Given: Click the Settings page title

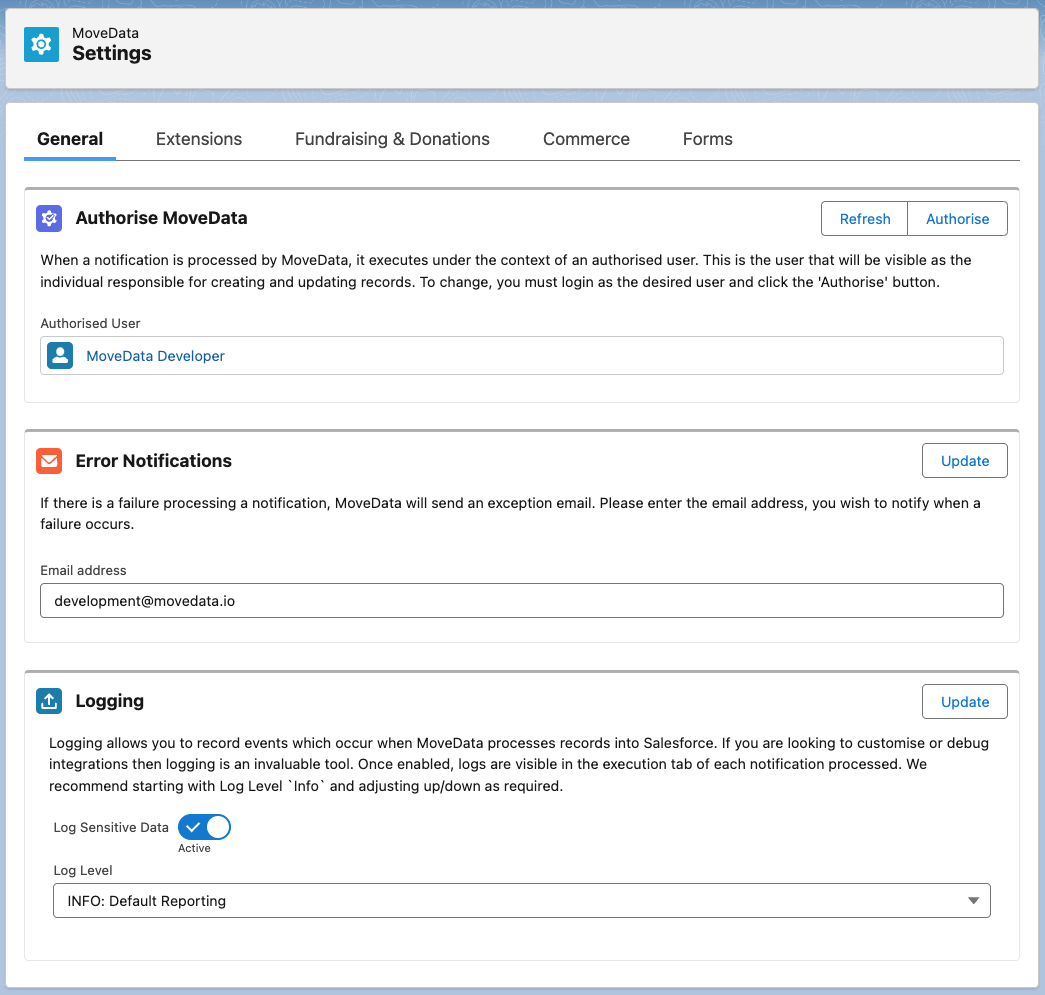Looking at the screenshot, I should coord(112,54).
